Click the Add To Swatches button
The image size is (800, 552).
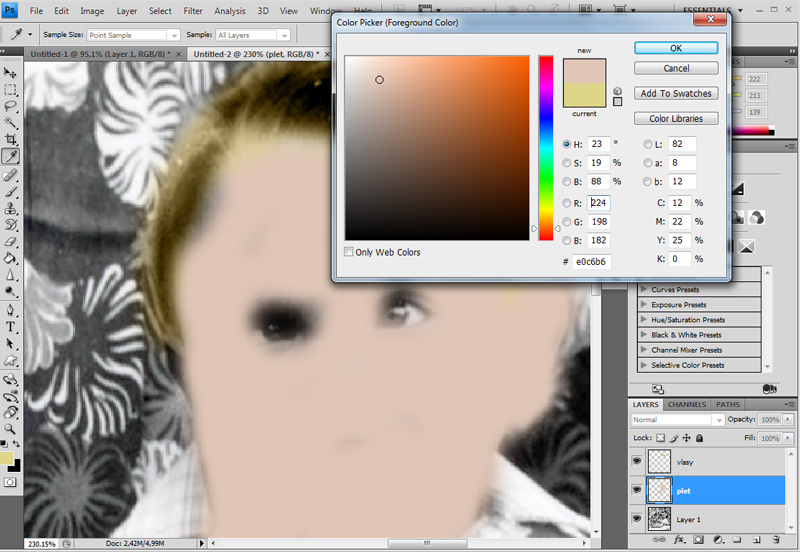pos(676,93)
